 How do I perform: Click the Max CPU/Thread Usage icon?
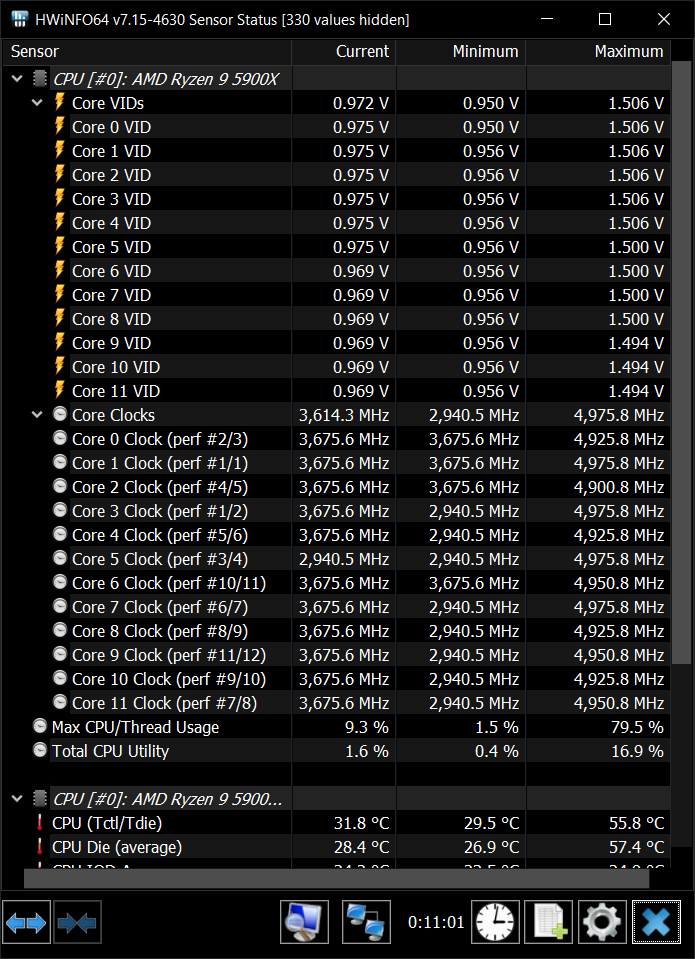[40, 726]
